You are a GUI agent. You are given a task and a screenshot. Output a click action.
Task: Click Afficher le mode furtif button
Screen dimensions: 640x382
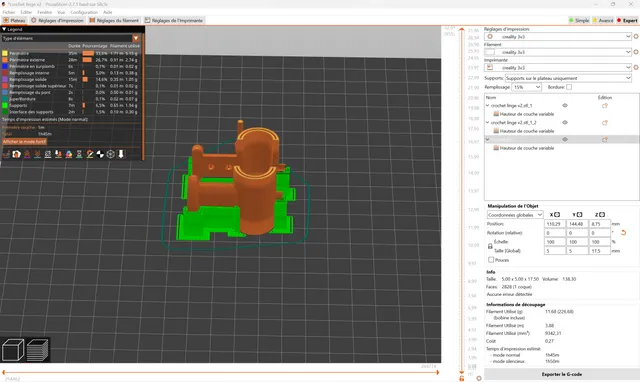(24, 142)
